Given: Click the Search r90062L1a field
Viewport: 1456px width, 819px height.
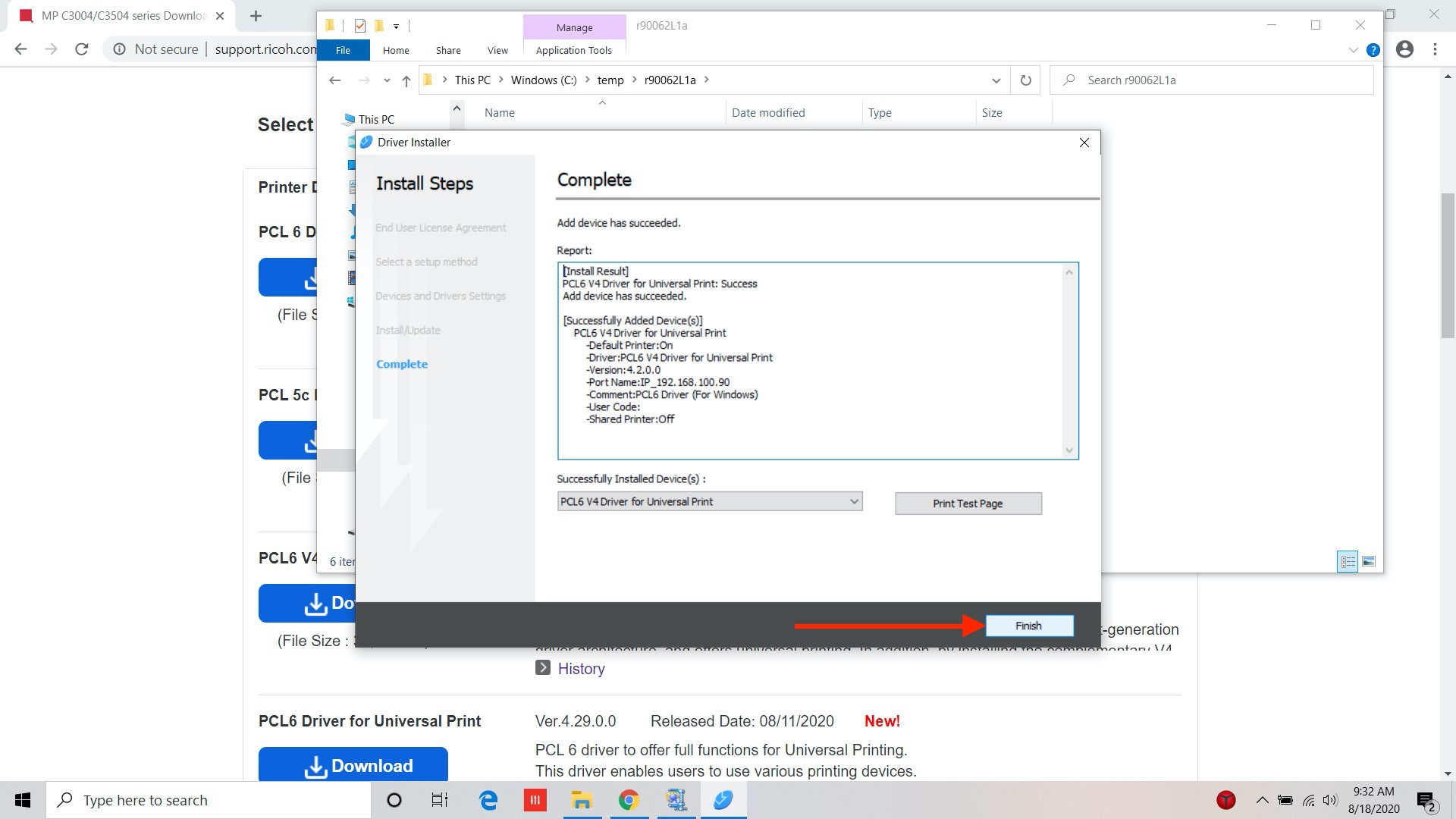Looking at the screenshot, I should [x=1212, y=80].
